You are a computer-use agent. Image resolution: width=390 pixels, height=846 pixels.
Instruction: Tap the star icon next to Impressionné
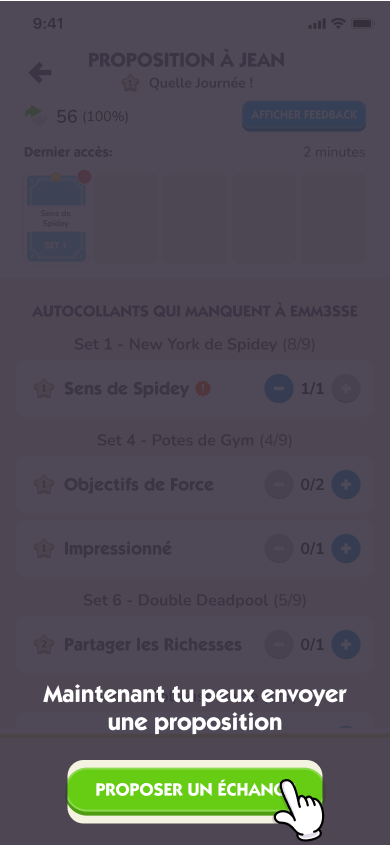[44, 549]
